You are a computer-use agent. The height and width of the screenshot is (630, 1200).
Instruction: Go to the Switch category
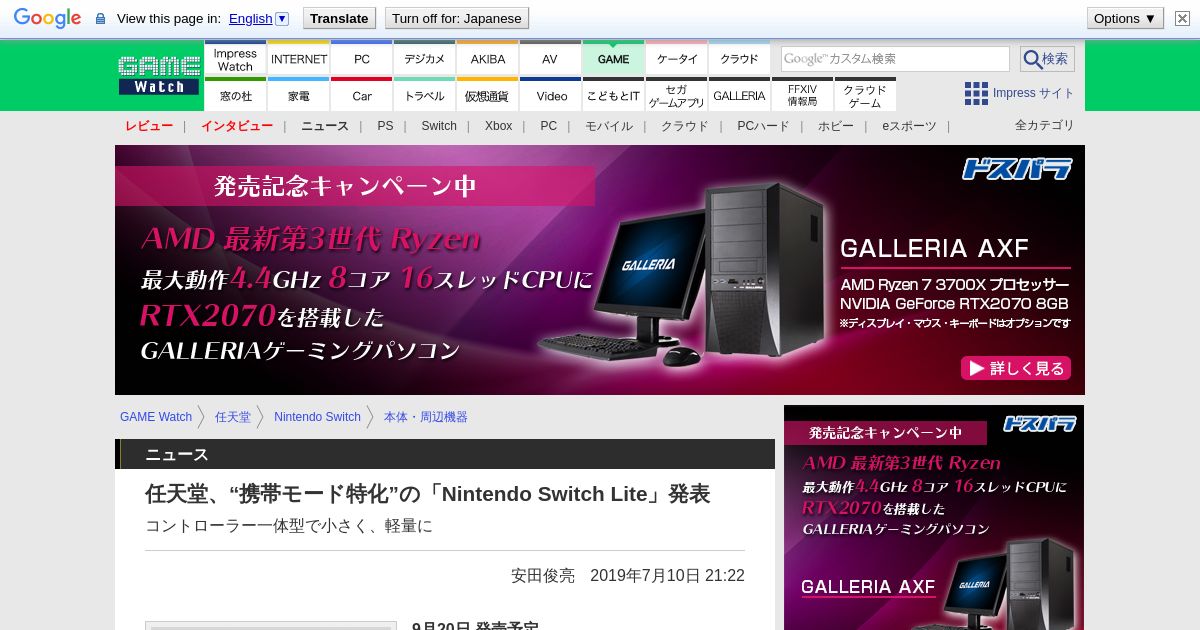[439, 126]
